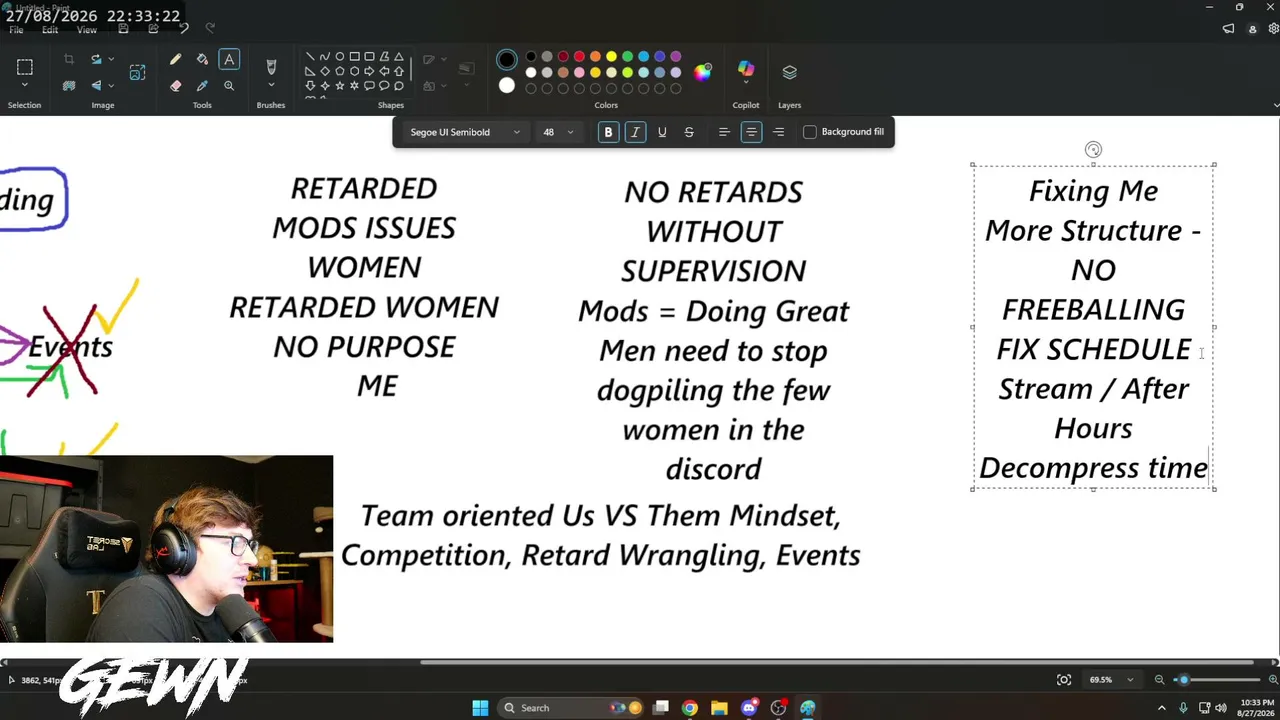This screenshot has width=1280, height=720.
Task: Open the View menu
Action: pos(87,30)
